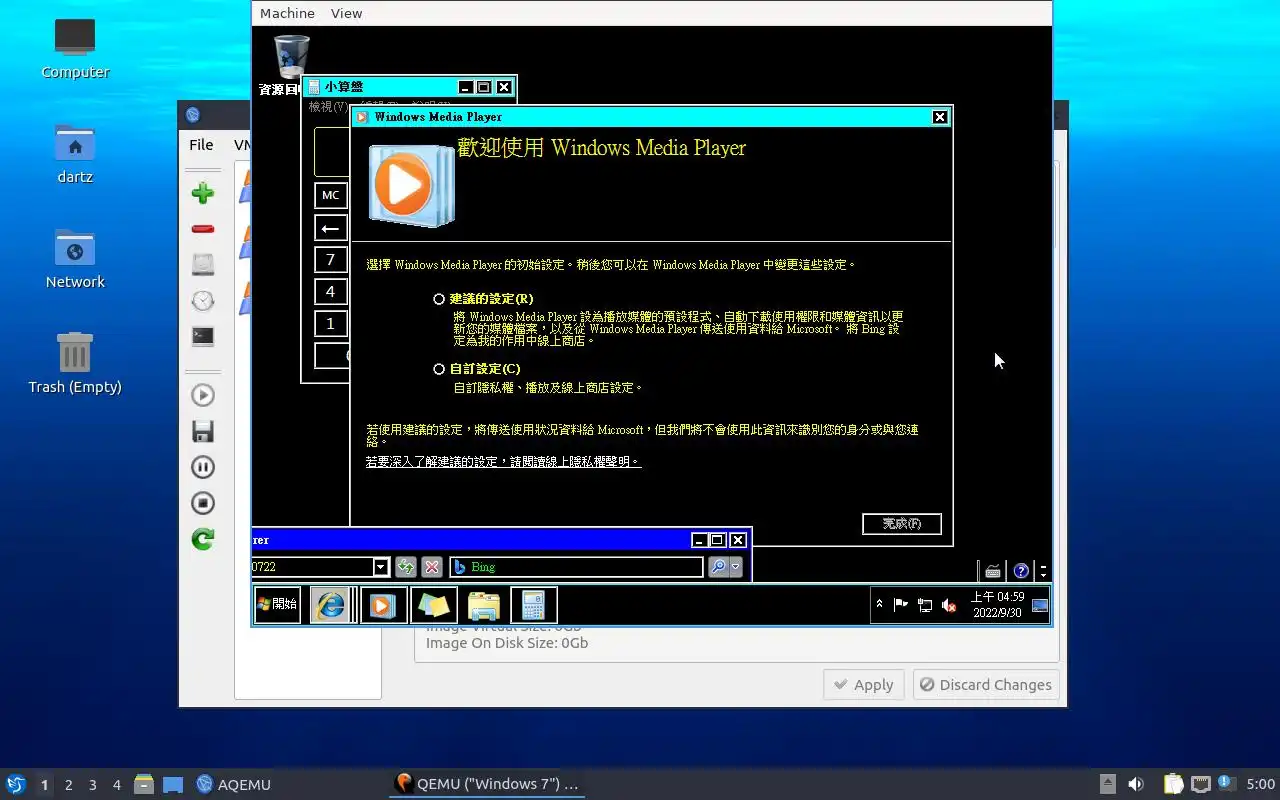
Task: Click Linux panel clipboard manager icon
Action: coord(1173,784)
